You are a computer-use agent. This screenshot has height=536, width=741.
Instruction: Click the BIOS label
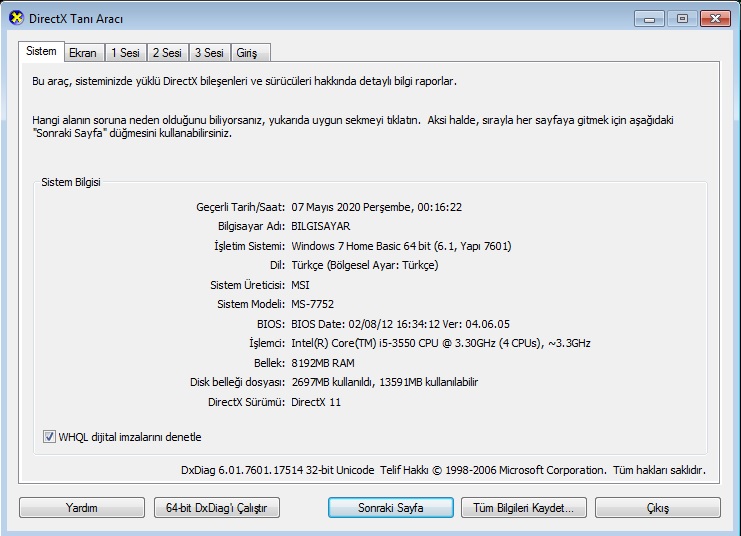(x=271, y=324)
